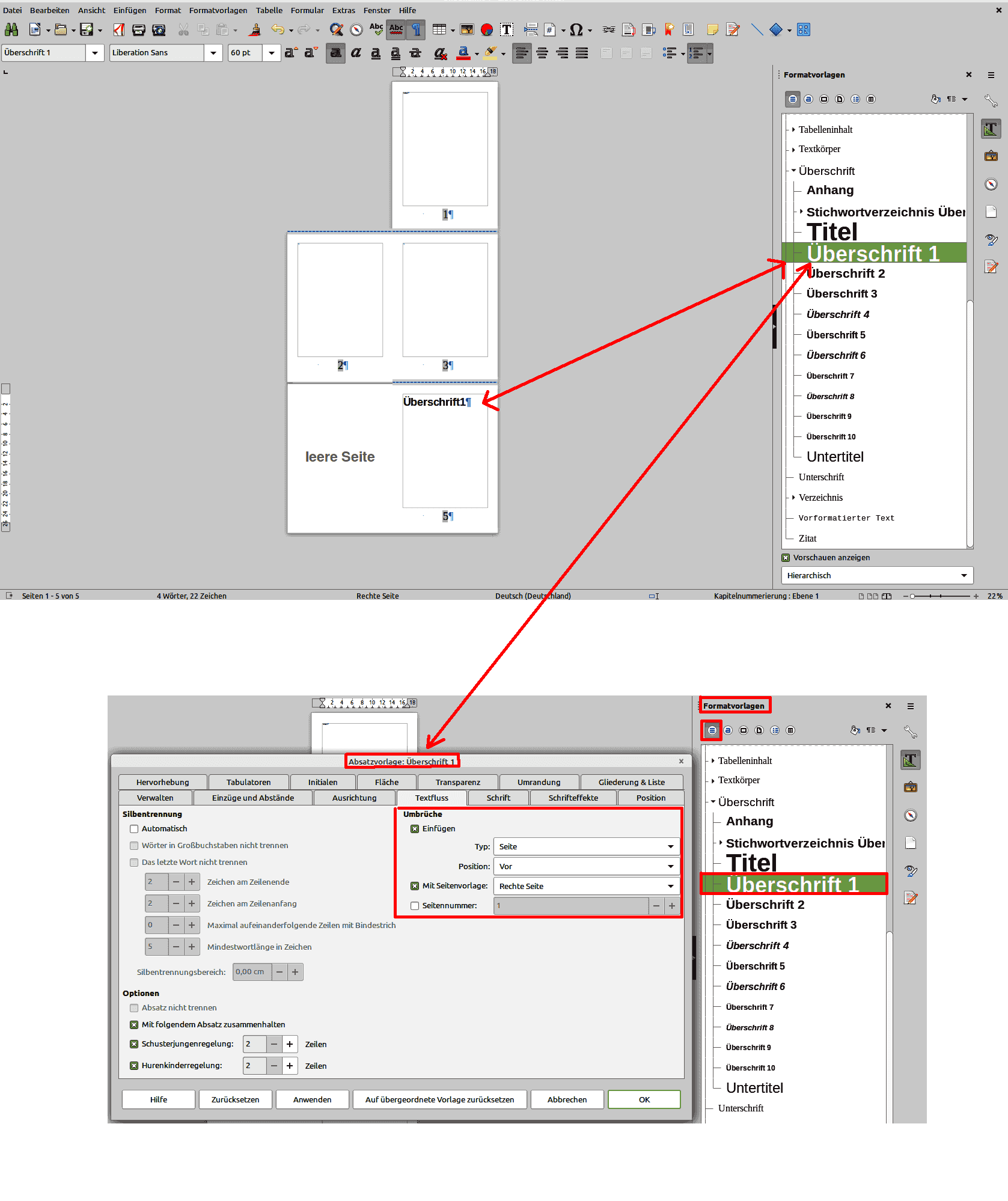
Task: Open the Hierarchisch filter dropdown
Action: coord(876,575)
